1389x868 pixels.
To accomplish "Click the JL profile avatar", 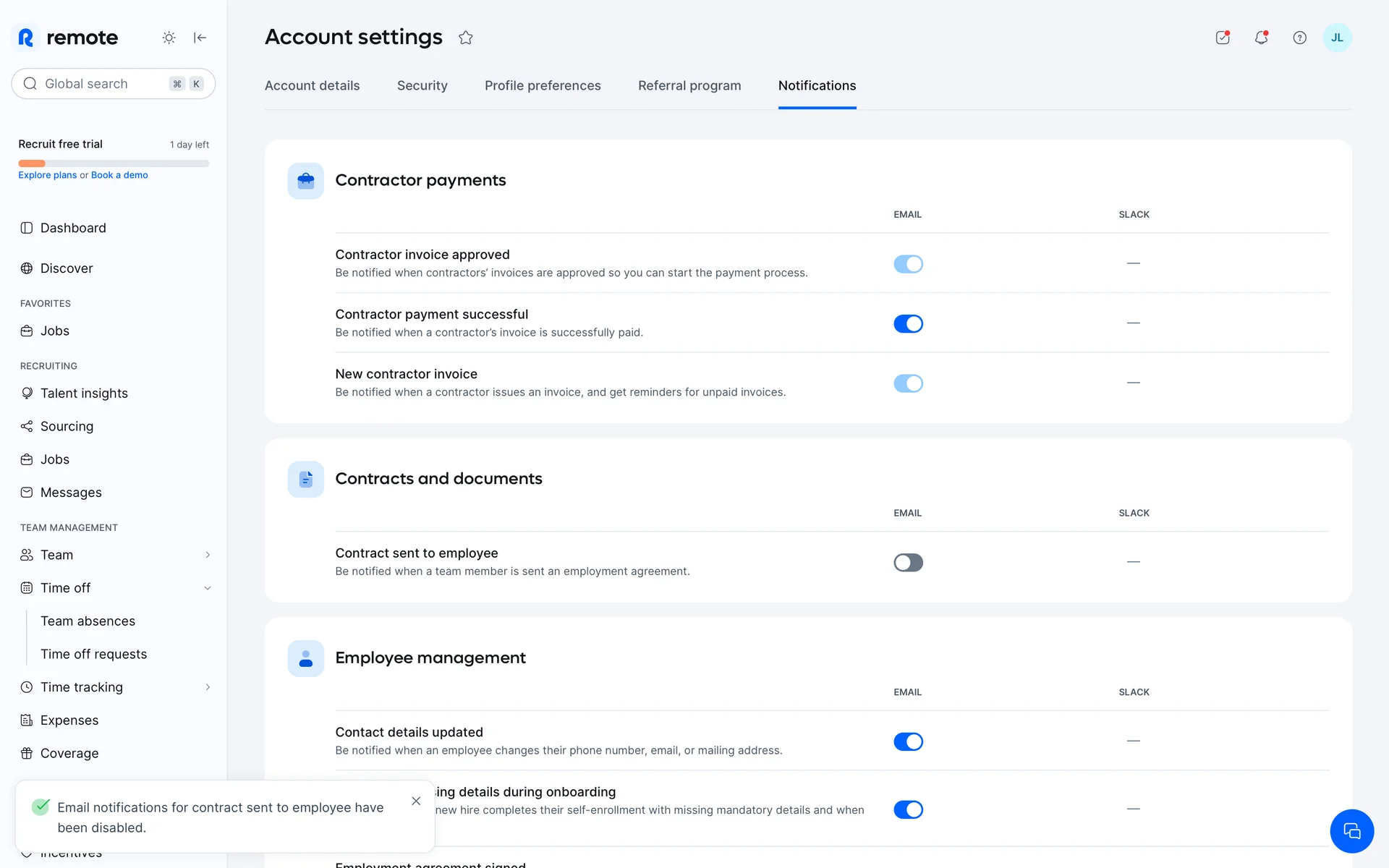I will [1337, 38].
